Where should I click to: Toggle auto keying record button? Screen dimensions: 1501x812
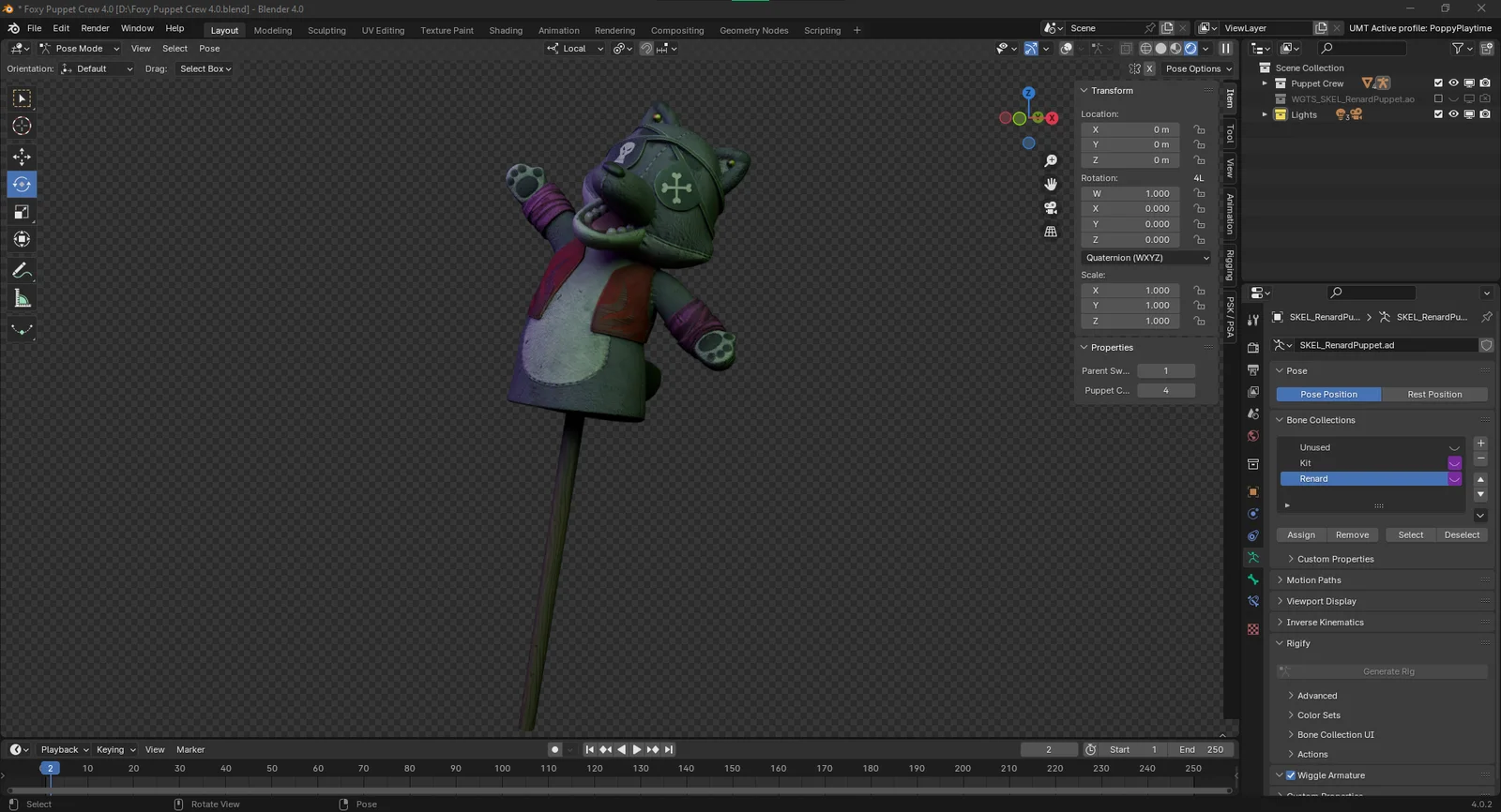tap(555, 749)
